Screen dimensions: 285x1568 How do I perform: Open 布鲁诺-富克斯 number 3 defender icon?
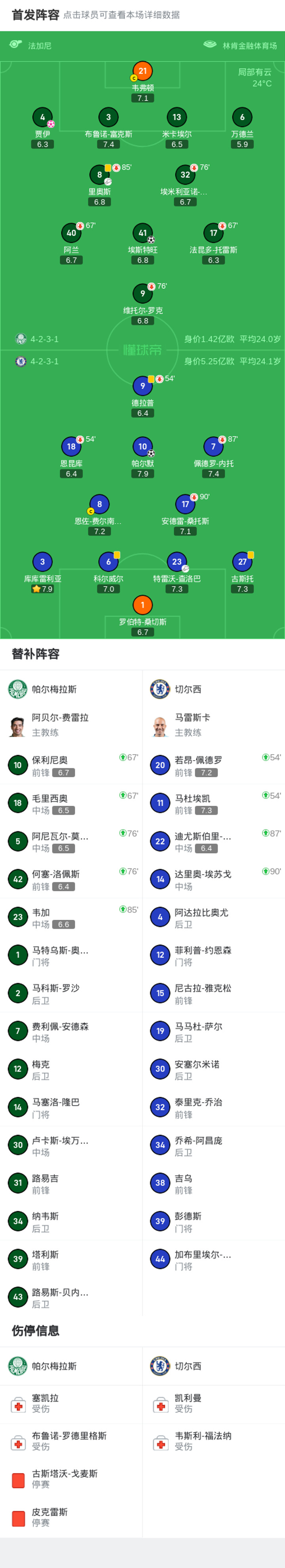pos(108,118)
